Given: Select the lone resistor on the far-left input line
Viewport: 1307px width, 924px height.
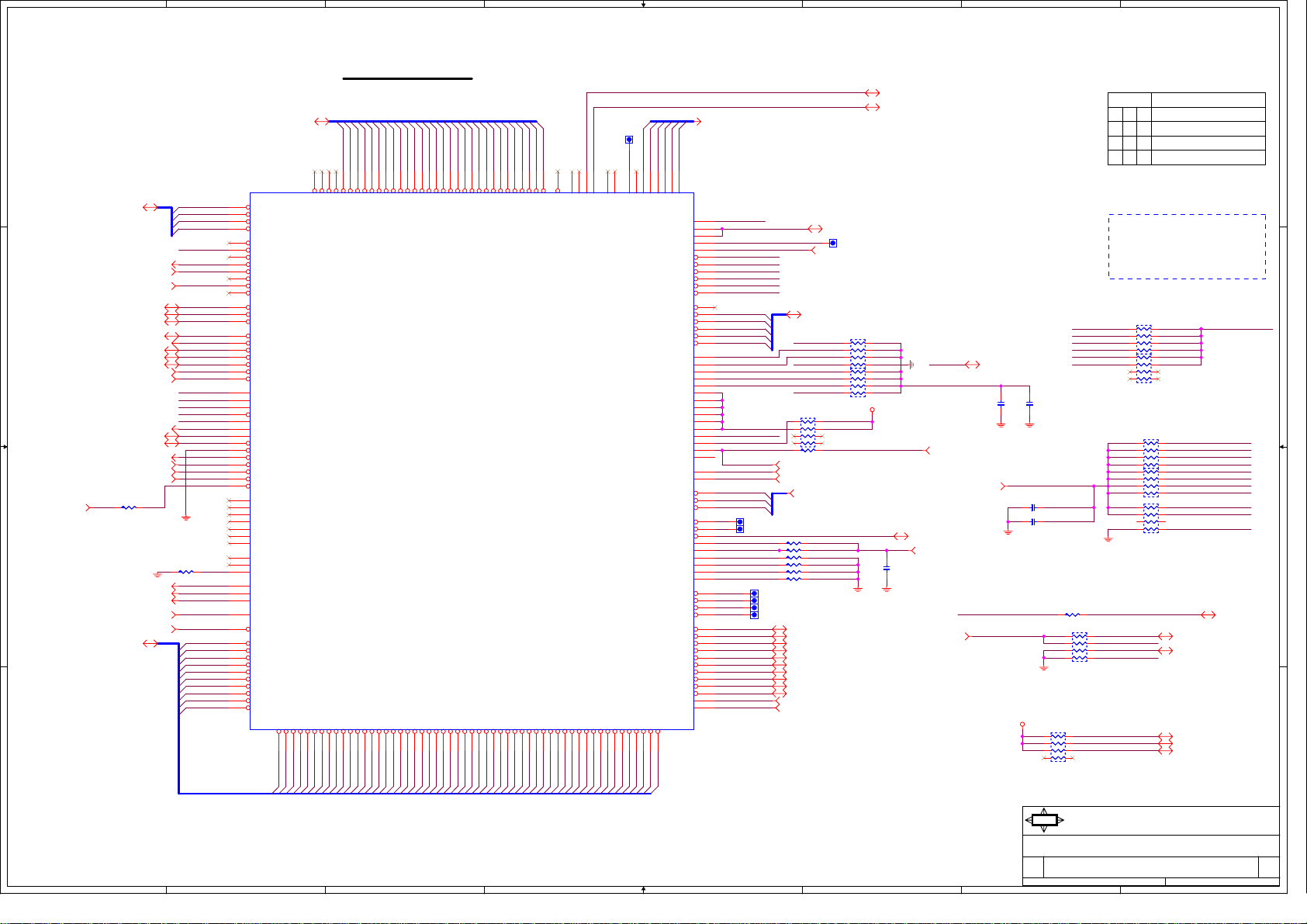Looking at the screenshot, I should click(129, 507).
